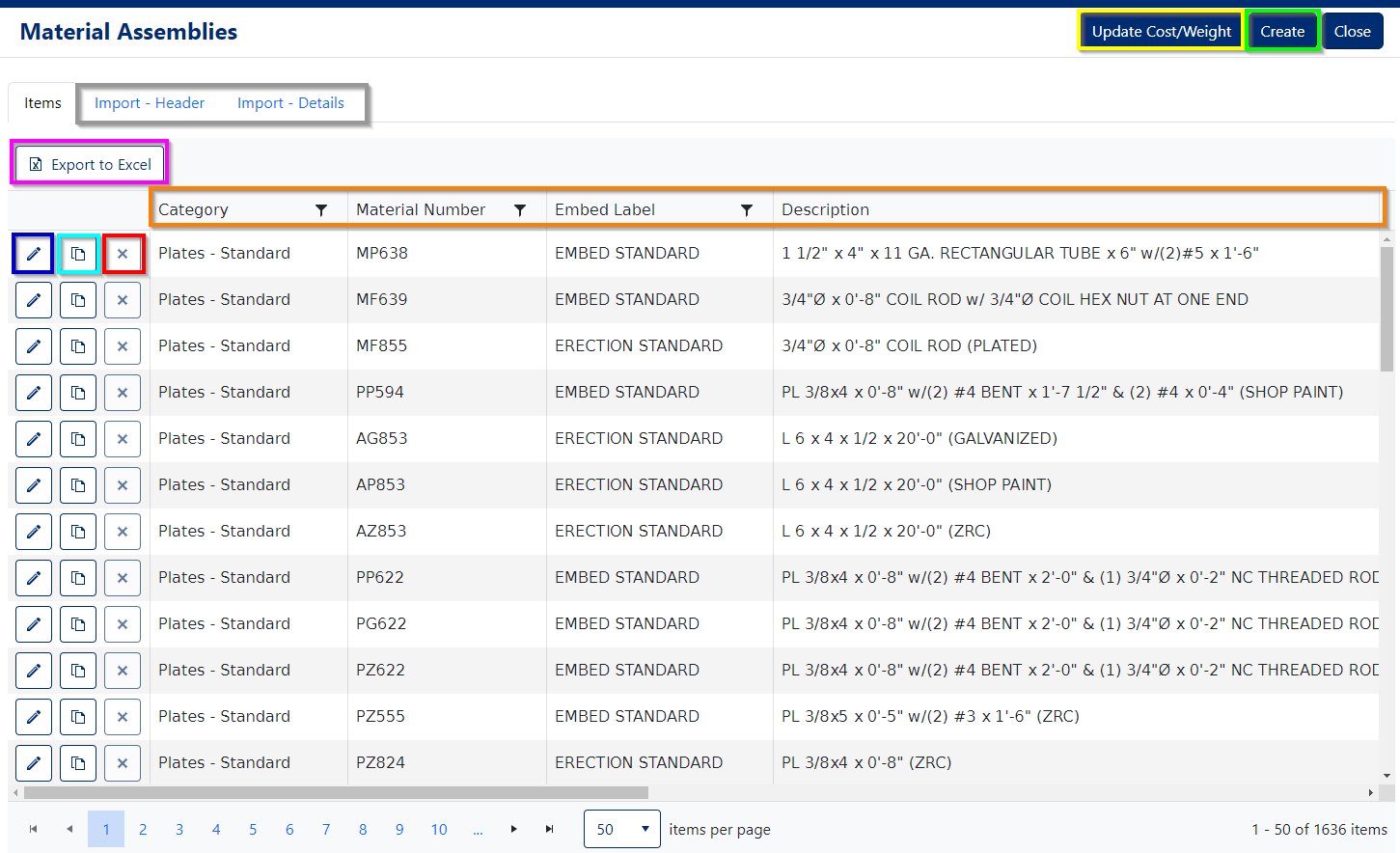Click the AG853 description cell text
The width and height of the screenshot is (1400, 853).
[x=920, y=439]
